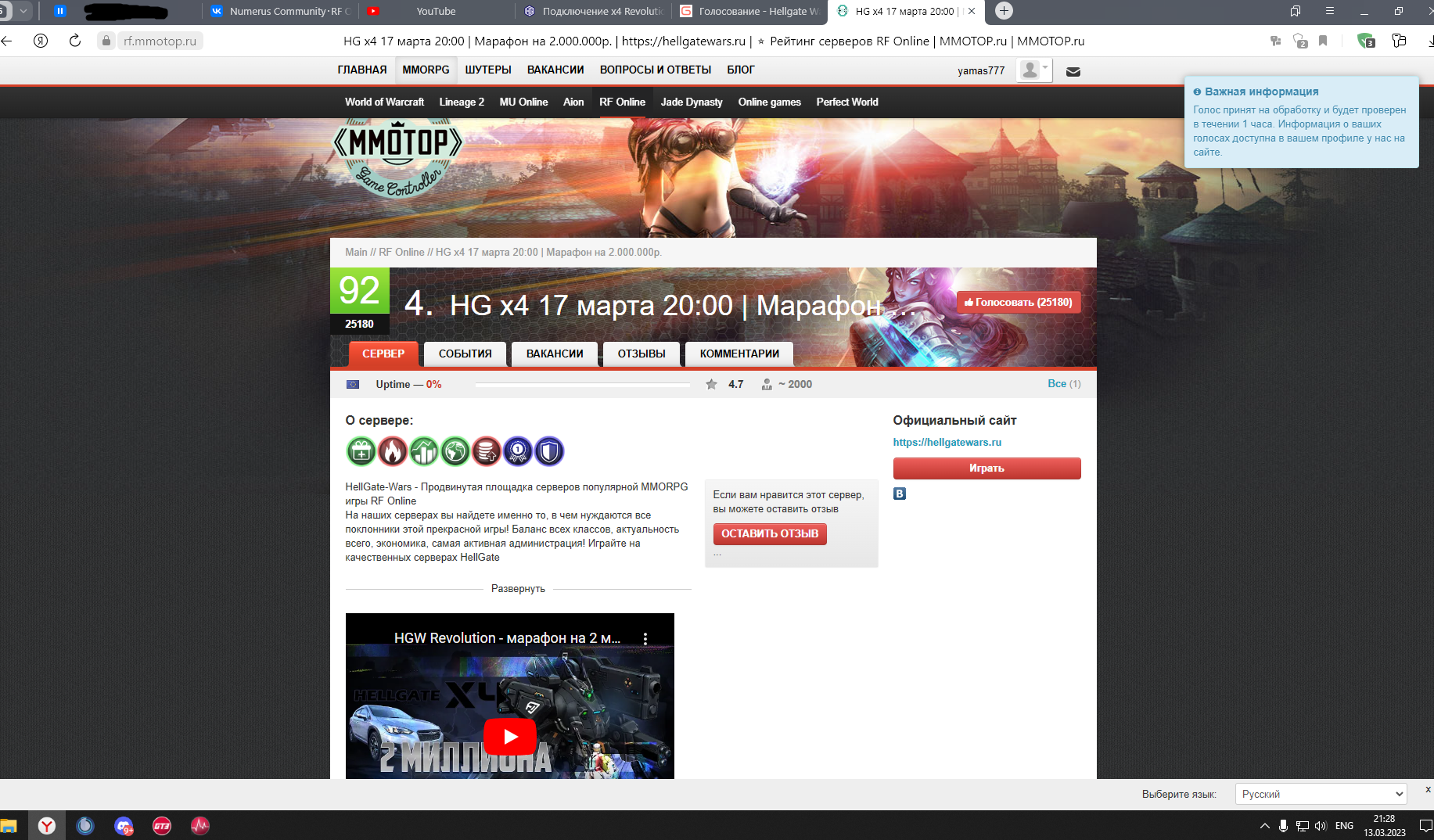Click the gift box server badge
The height and width of the screenshot is (840, 1434).
click(361, 451)
